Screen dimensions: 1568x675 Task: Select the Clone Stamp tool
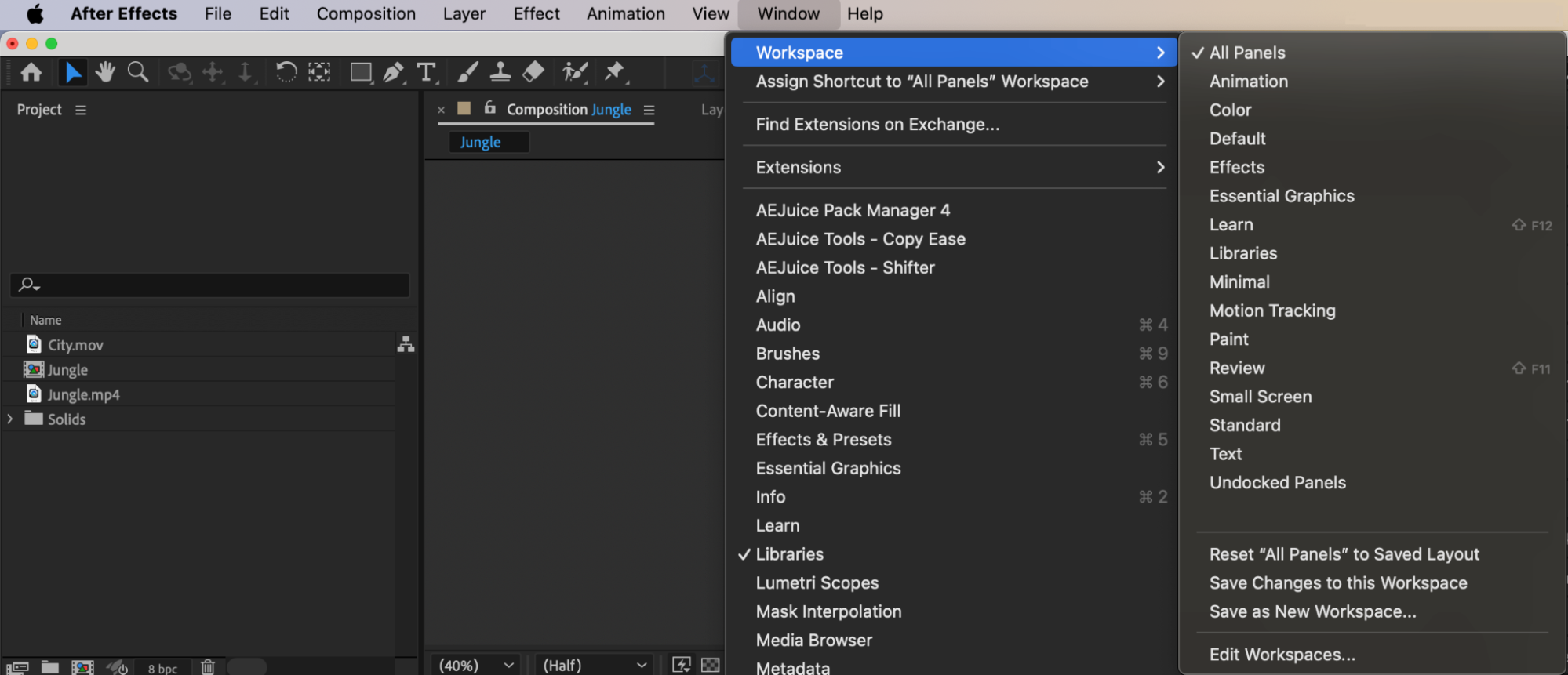point(500,73)
